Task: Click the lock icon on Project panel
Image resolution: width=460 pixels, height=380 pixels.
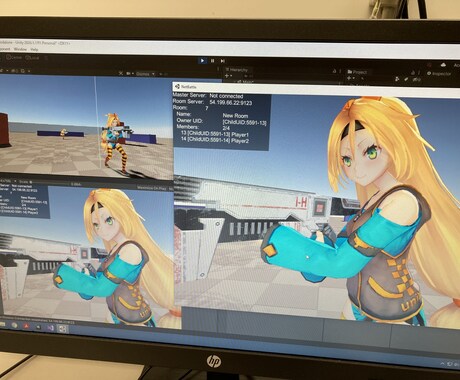Action: [x=413, y=73]
